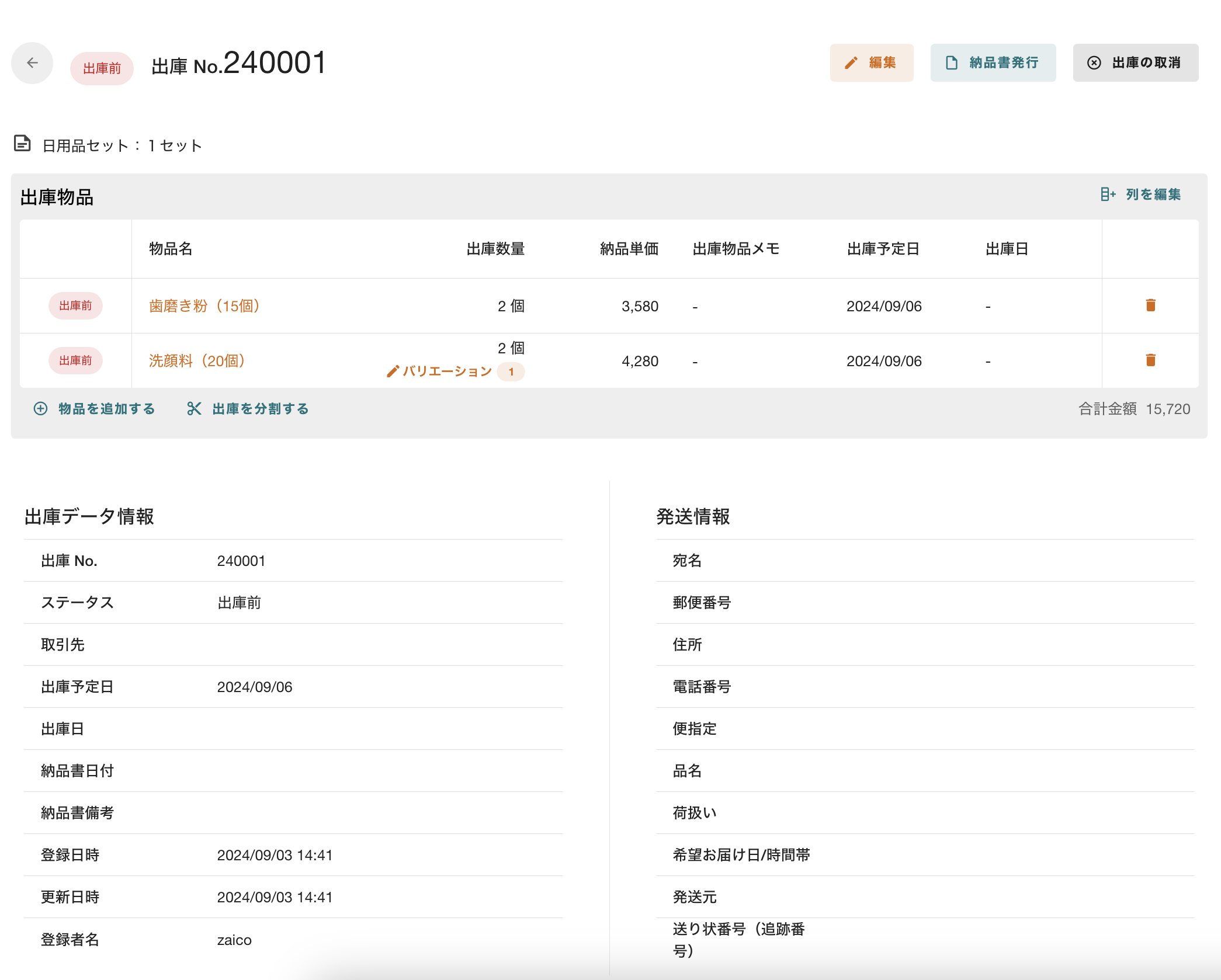Click the 日用品セット：1 セット memo text

122,145
